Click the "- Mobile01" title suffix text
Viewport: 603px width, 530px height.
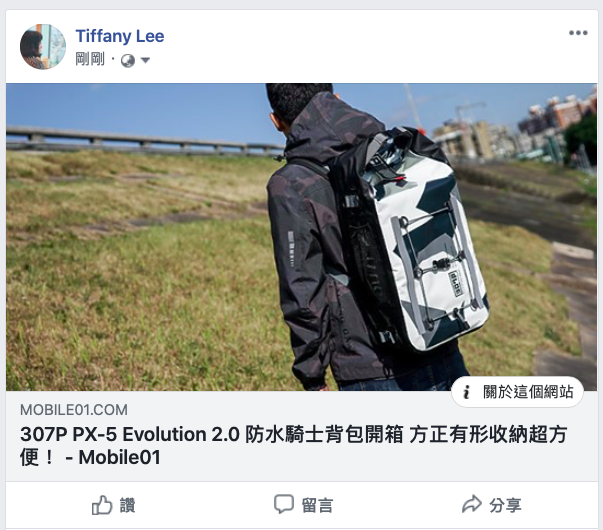point(113,457)
